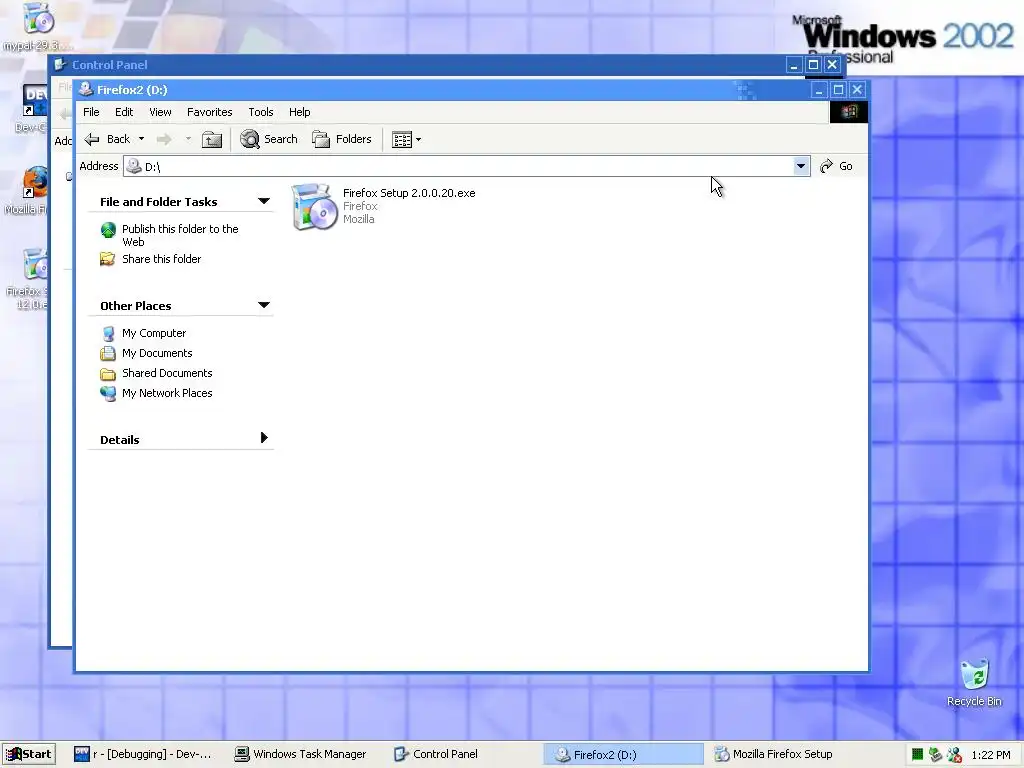Select the Firefox Setup 2.0.0.20.exe installer icon
This screenshot has width=1024, height=768.
[x=314, y=206]
